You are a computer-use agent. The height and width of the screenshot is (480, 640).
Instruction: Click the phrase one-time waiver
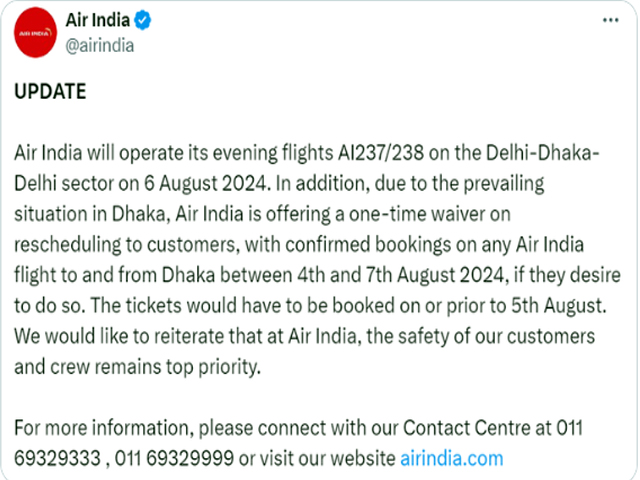tap(409, 214)
